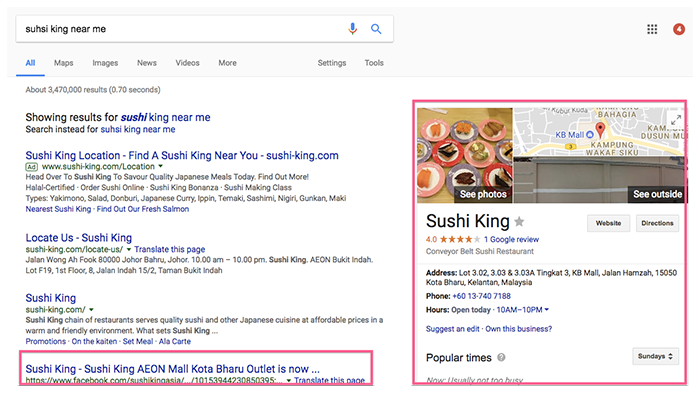This screenshot has width=700, height=393.
Task: Open the search Tools menu
Action: (374, 63)
